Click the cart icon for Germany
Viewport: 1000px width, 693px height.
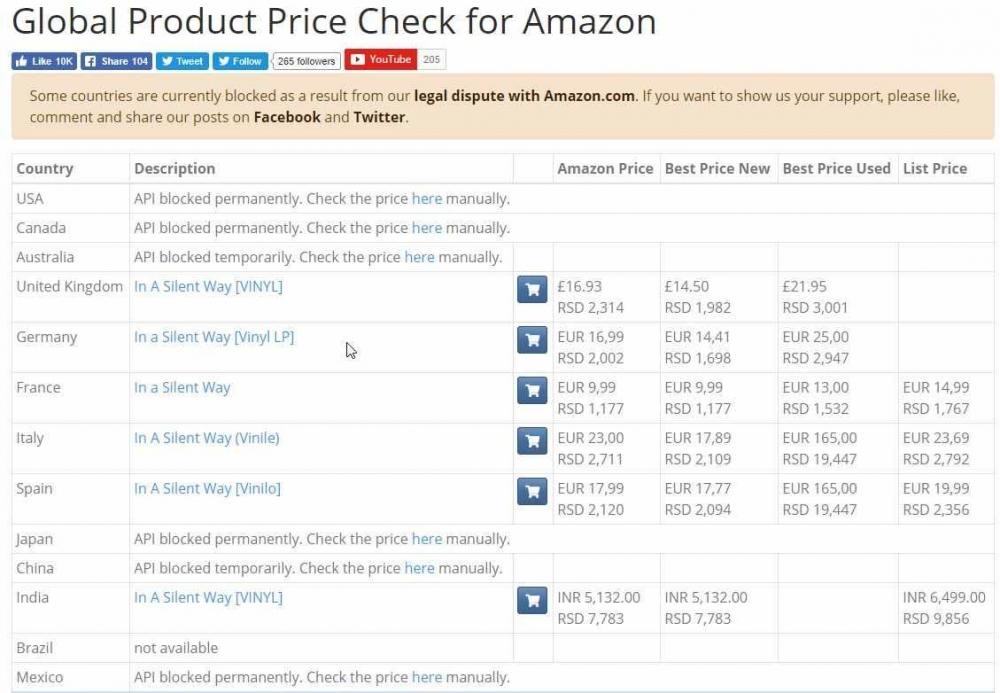click(x=532, y=340)
